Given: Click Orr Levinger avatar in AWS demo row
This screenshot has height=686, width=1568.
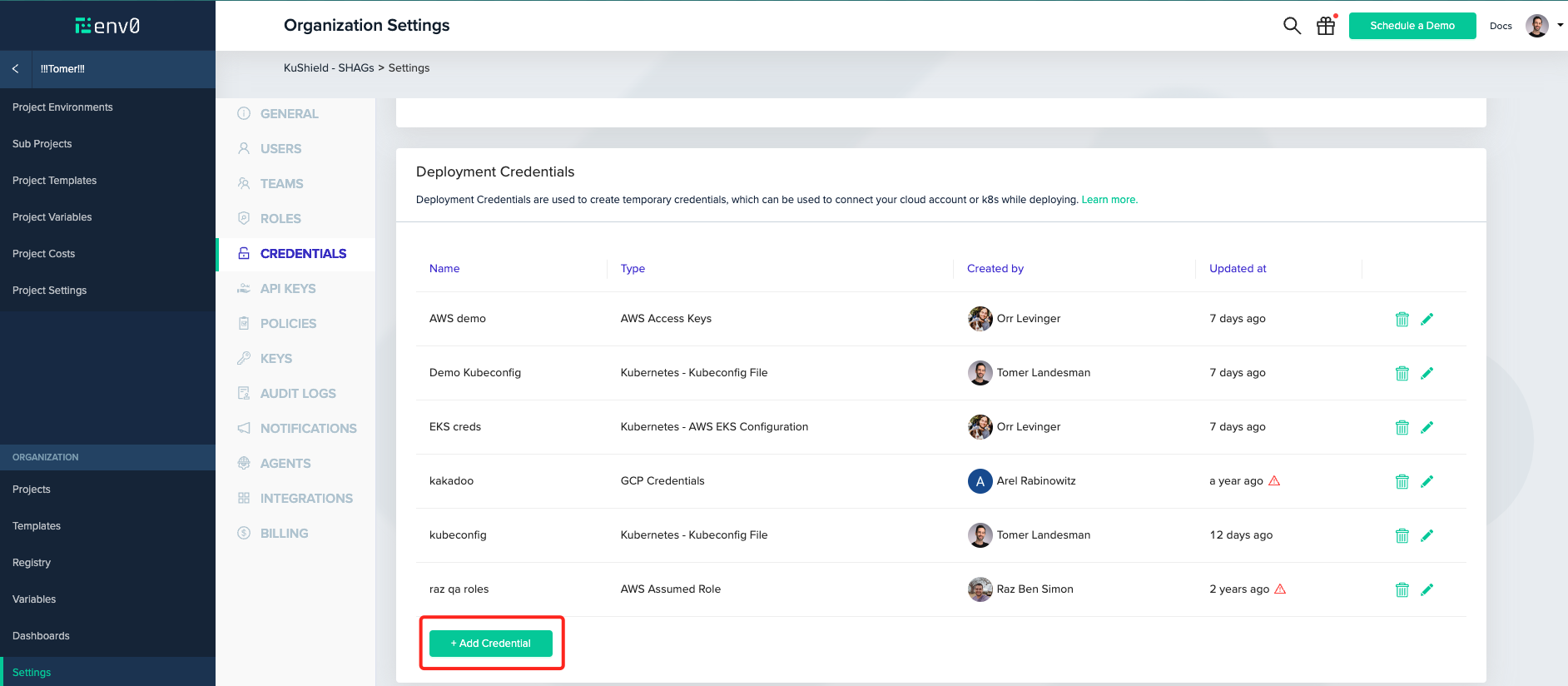Looking at the screenshot, I should tap(980, 319).
